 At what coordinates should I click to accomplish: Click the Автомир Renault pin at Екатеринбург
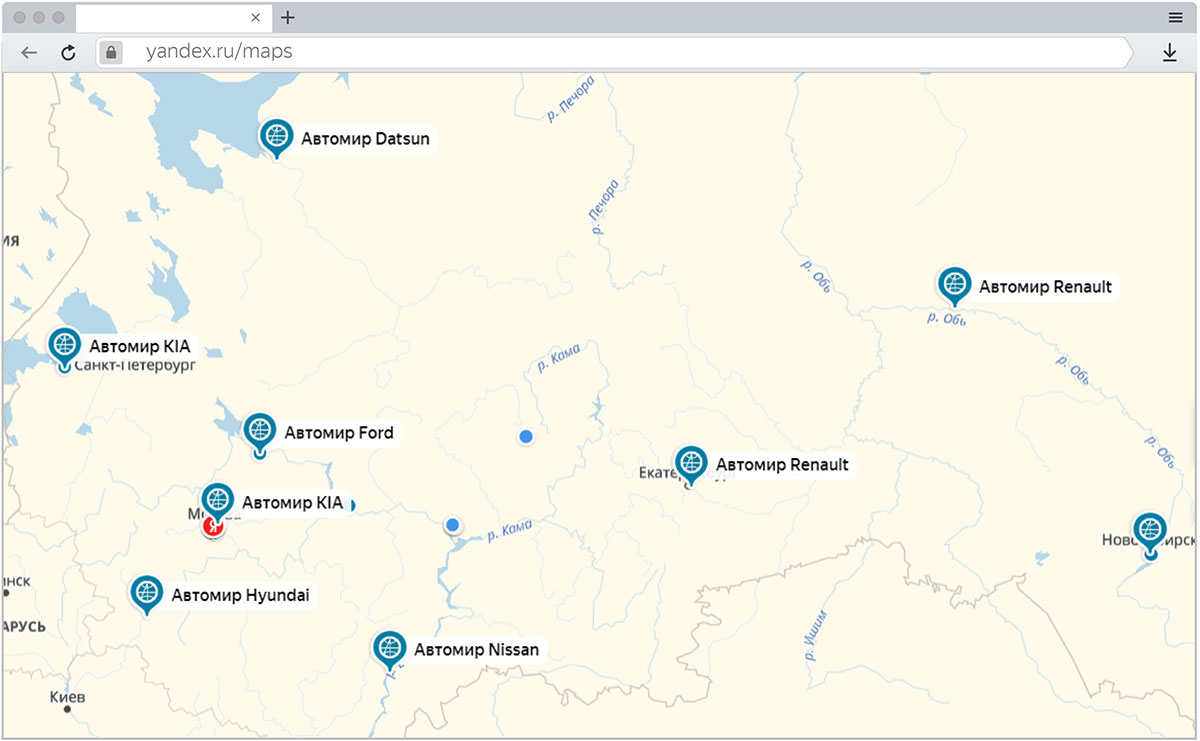pos(691,464)
